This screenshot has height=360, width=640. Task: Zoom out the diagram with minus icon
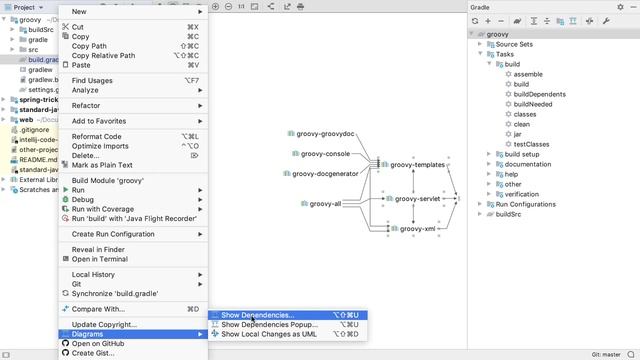coord(229,7)
